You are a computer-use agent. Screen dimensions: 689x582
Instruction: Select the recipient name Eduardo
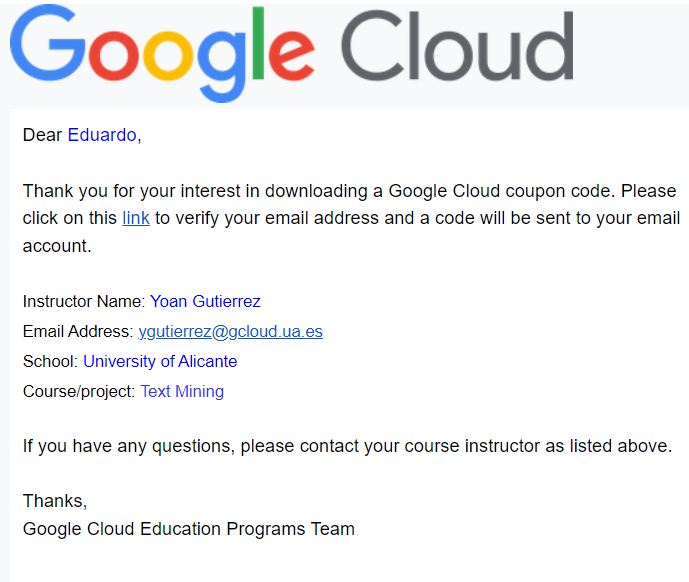tap(102, 135)
